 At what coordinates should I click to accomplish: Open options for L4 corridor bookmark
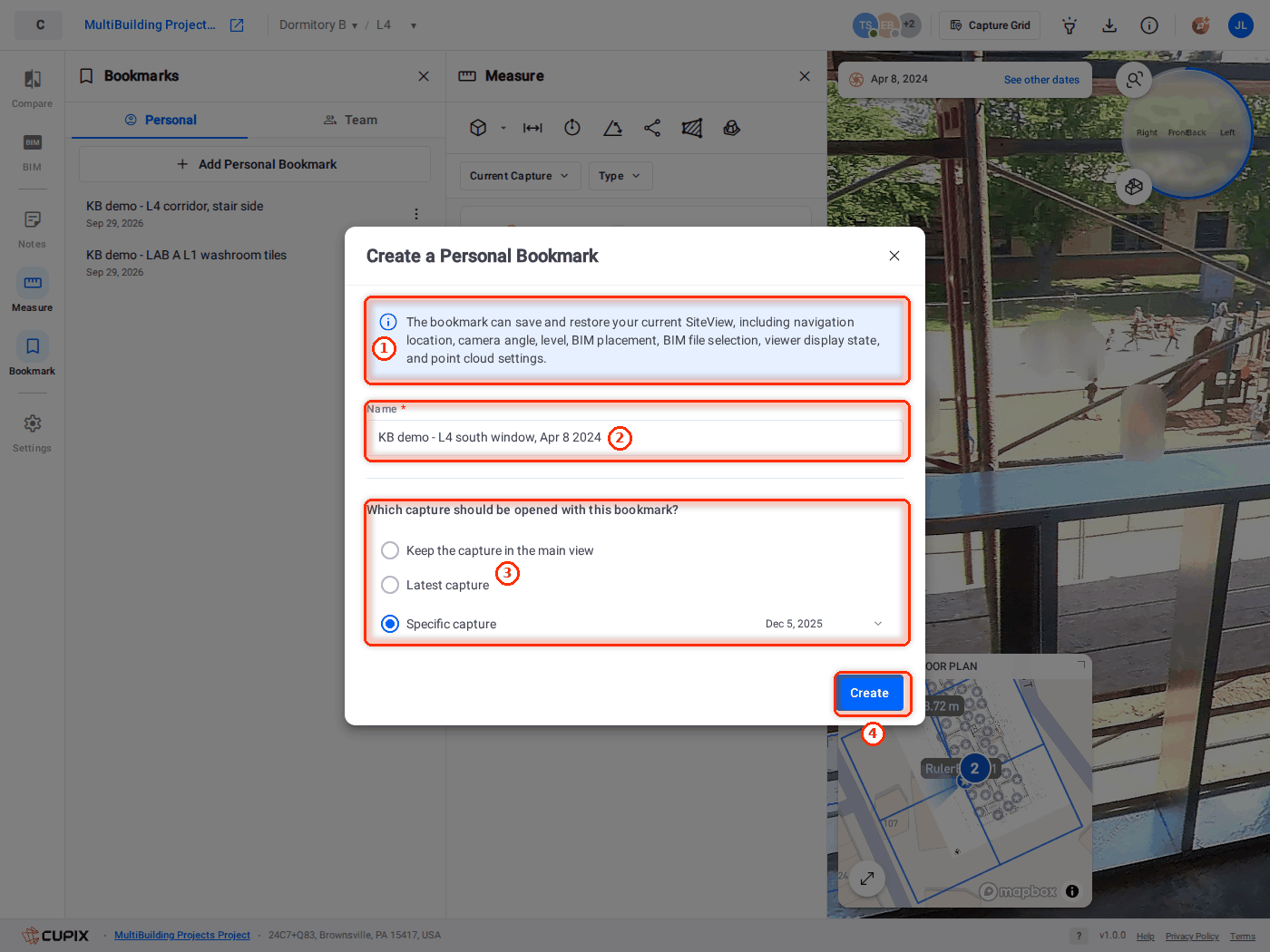pos(416,214)
